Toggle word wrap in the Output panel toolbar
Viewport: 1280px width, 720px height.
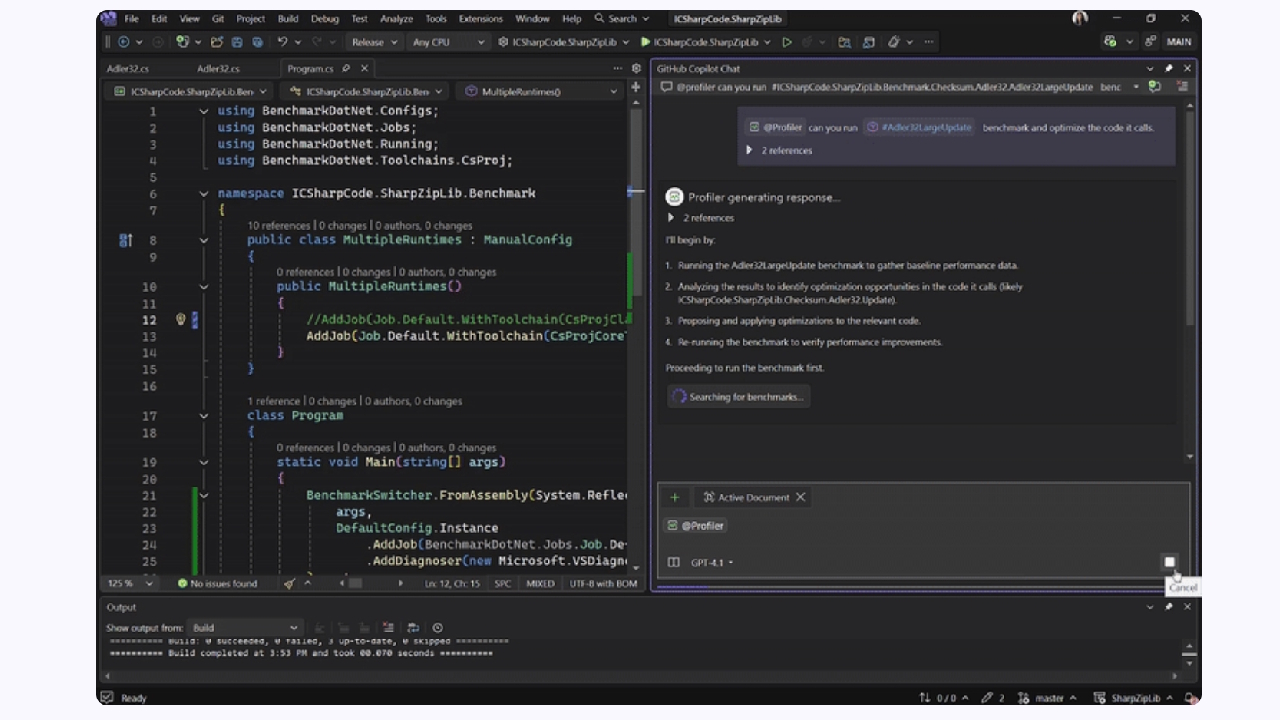(x=413, y=627)
